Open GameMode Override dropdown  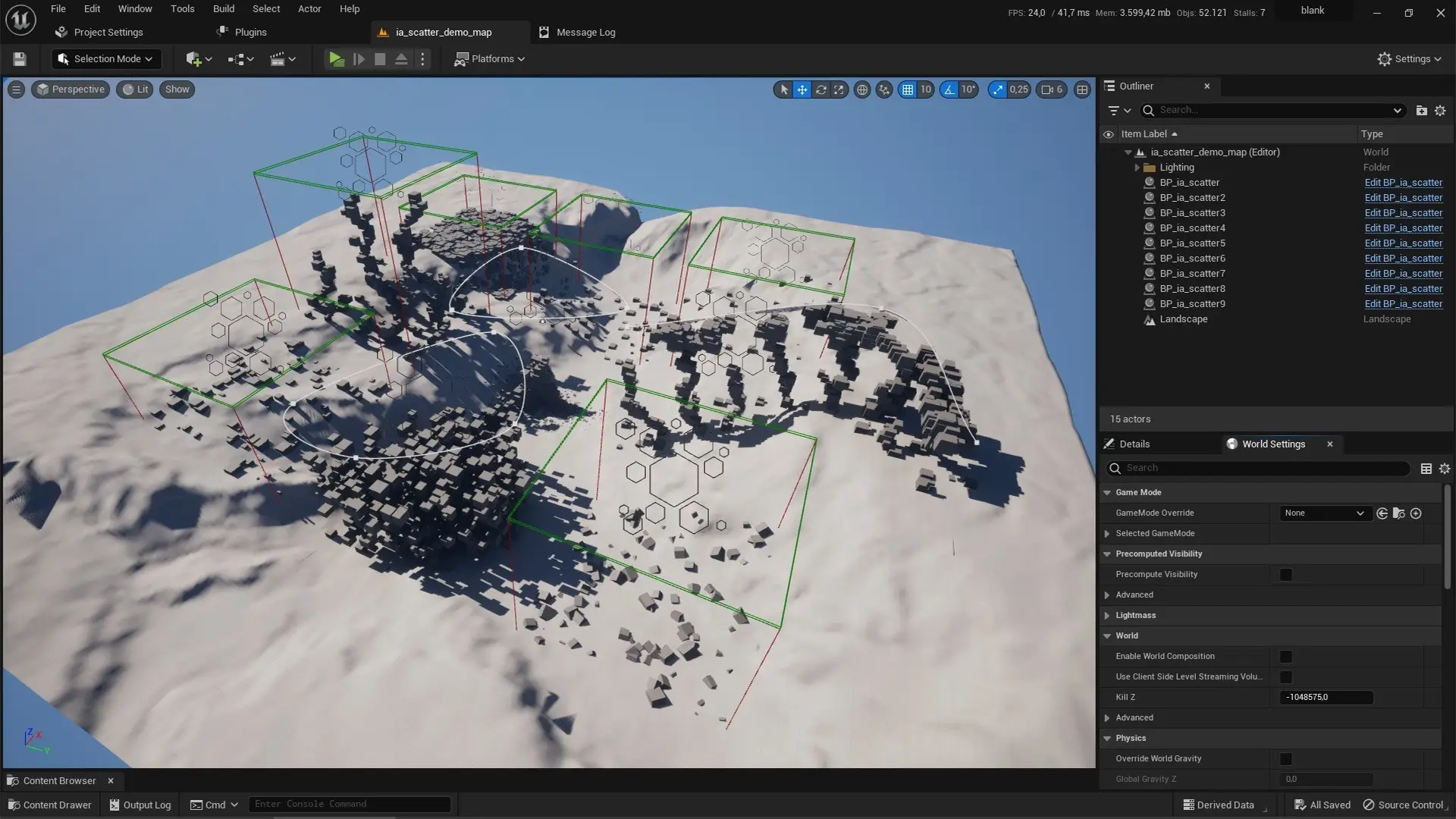pos(1325,513)
